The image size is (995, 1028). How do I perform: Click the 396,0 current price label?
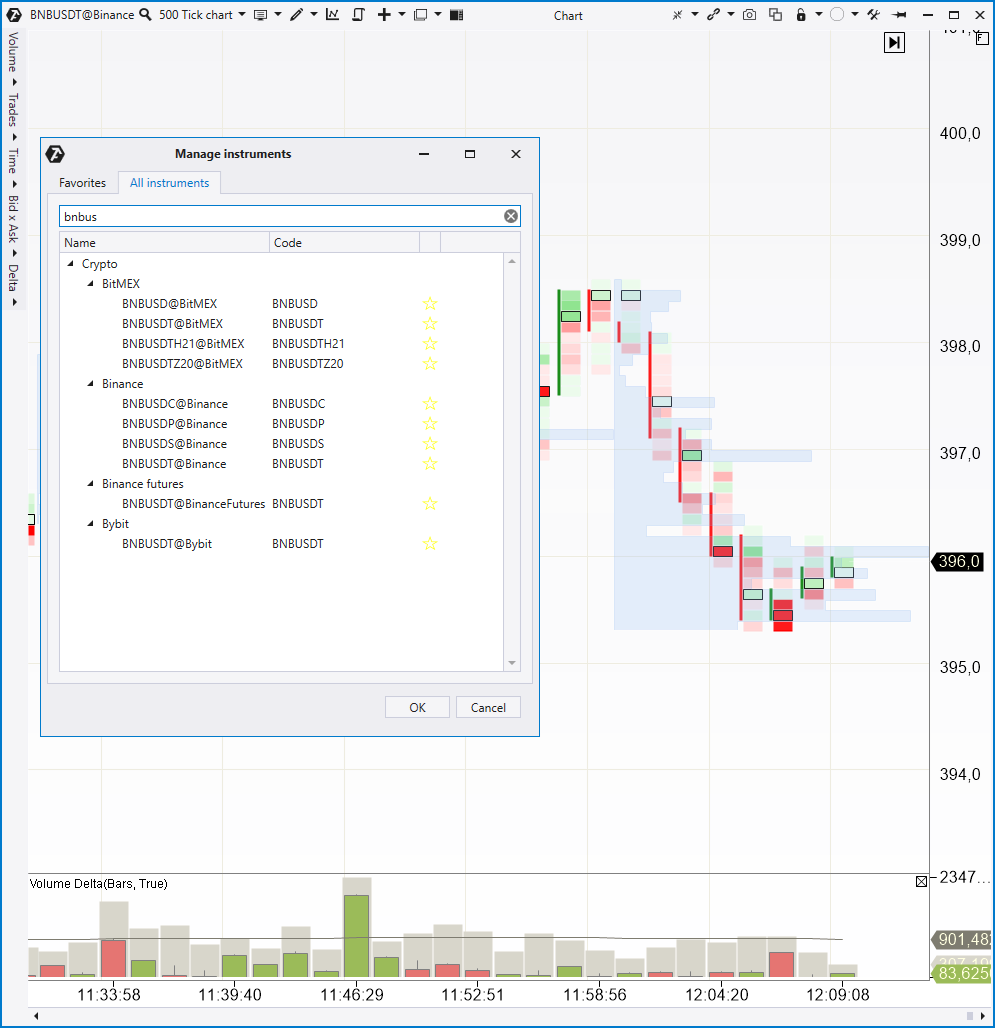tap(958, 561)
